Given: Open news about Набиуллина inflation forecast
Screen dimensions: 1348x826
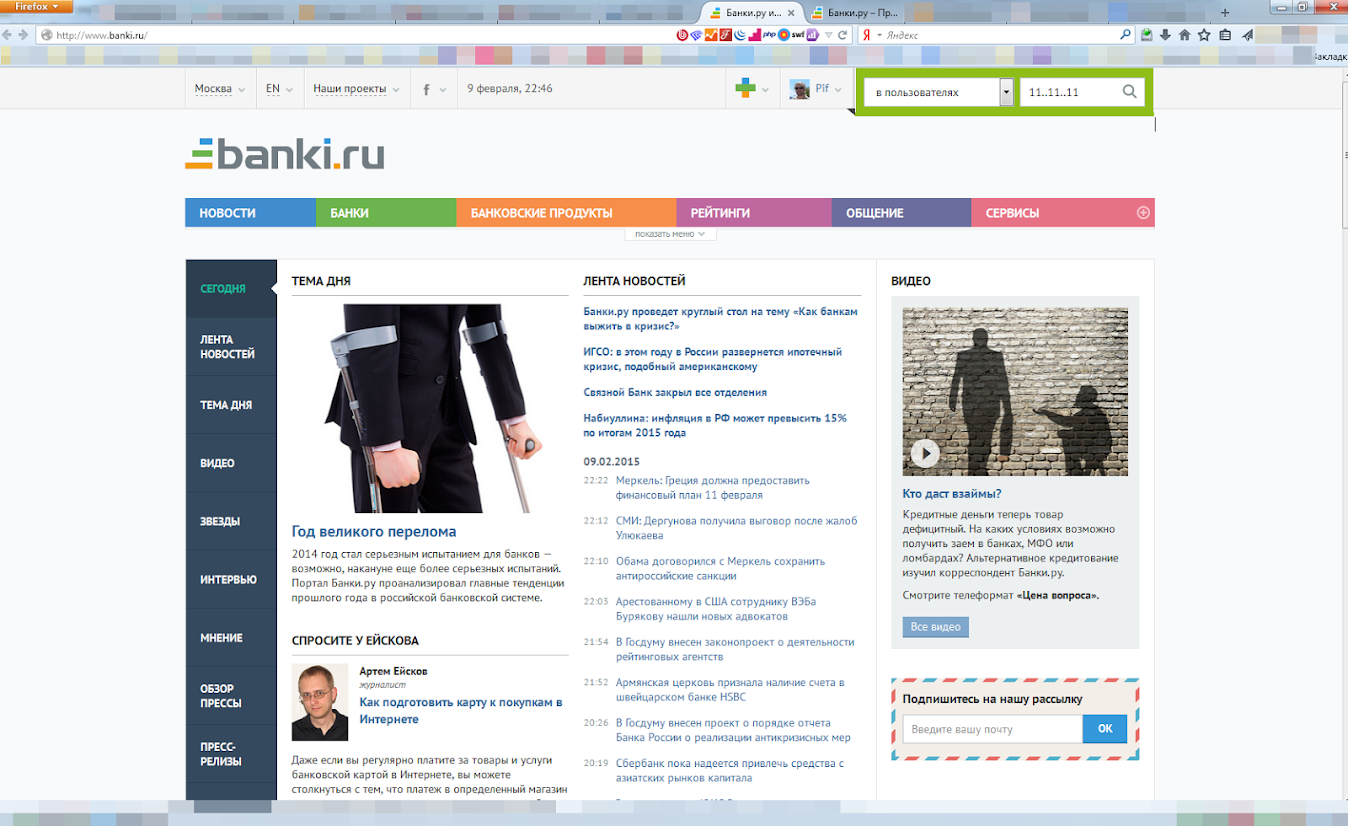Looking at the screenshot, I should point(715,425).
